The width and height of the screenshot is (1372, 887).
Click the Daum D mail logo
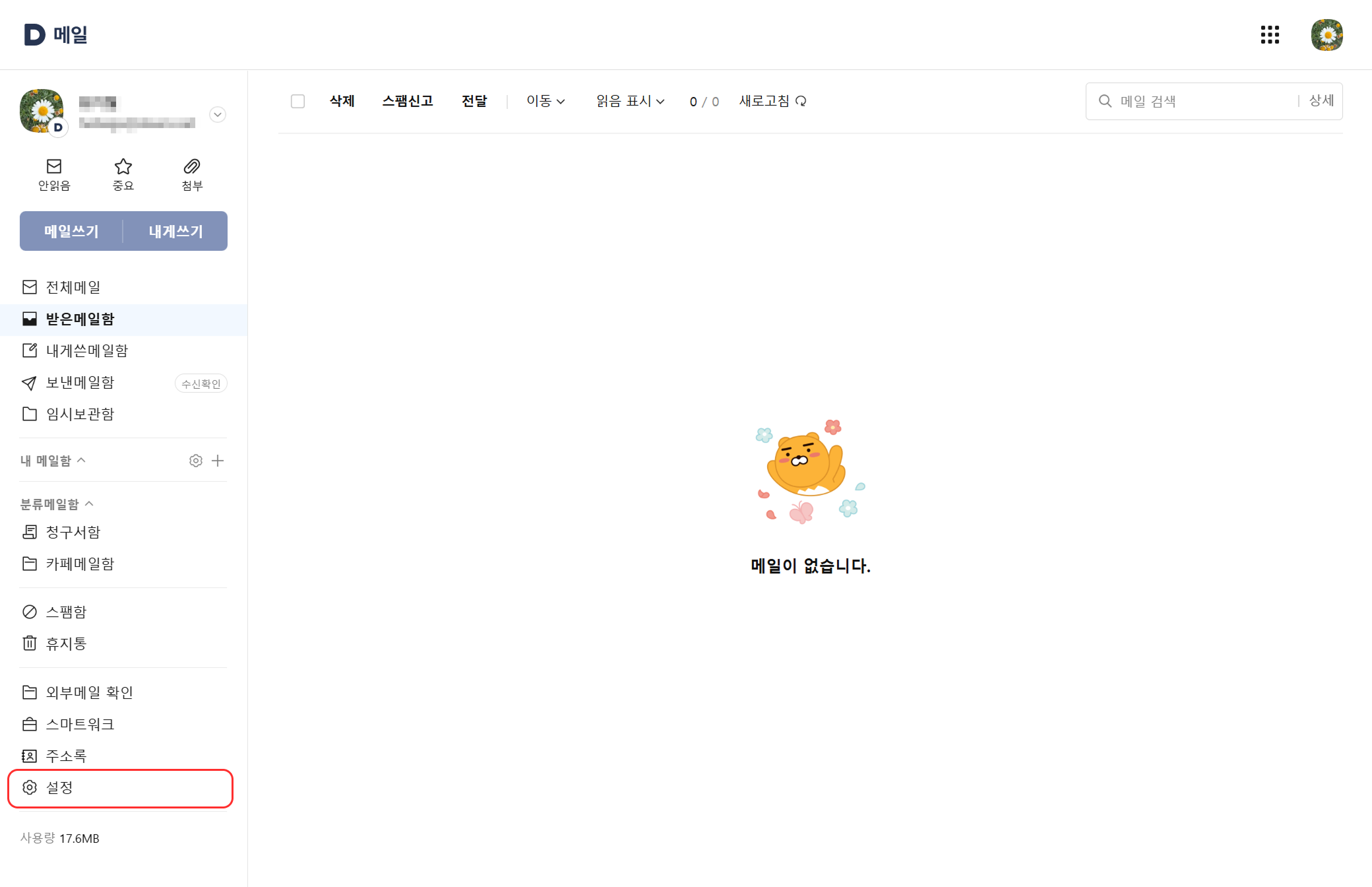pyautogui.click(x=56, y=34)
